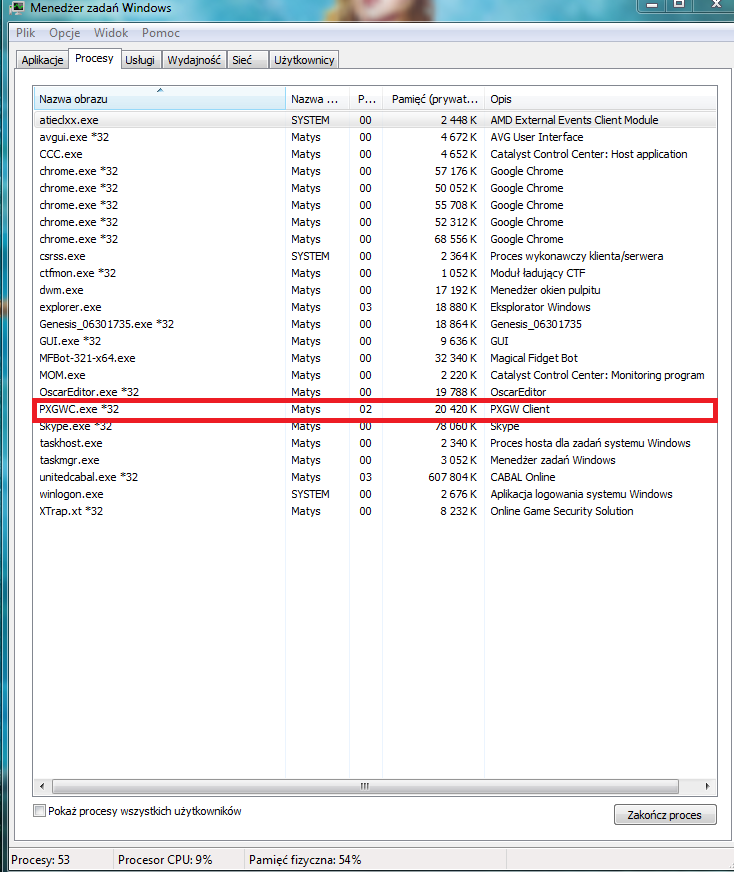The width and height of the screenshot is (734, 872).
Task: Click the Online Game Security Solution description
Action: coord(562,511)
